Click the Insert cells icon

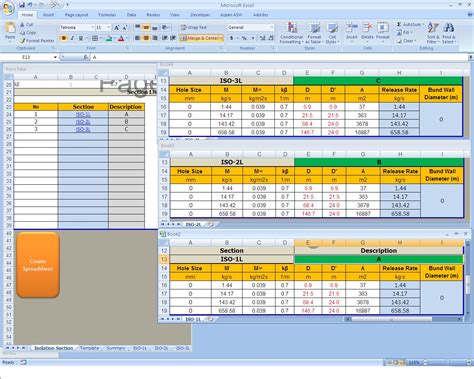pos(351,31)
